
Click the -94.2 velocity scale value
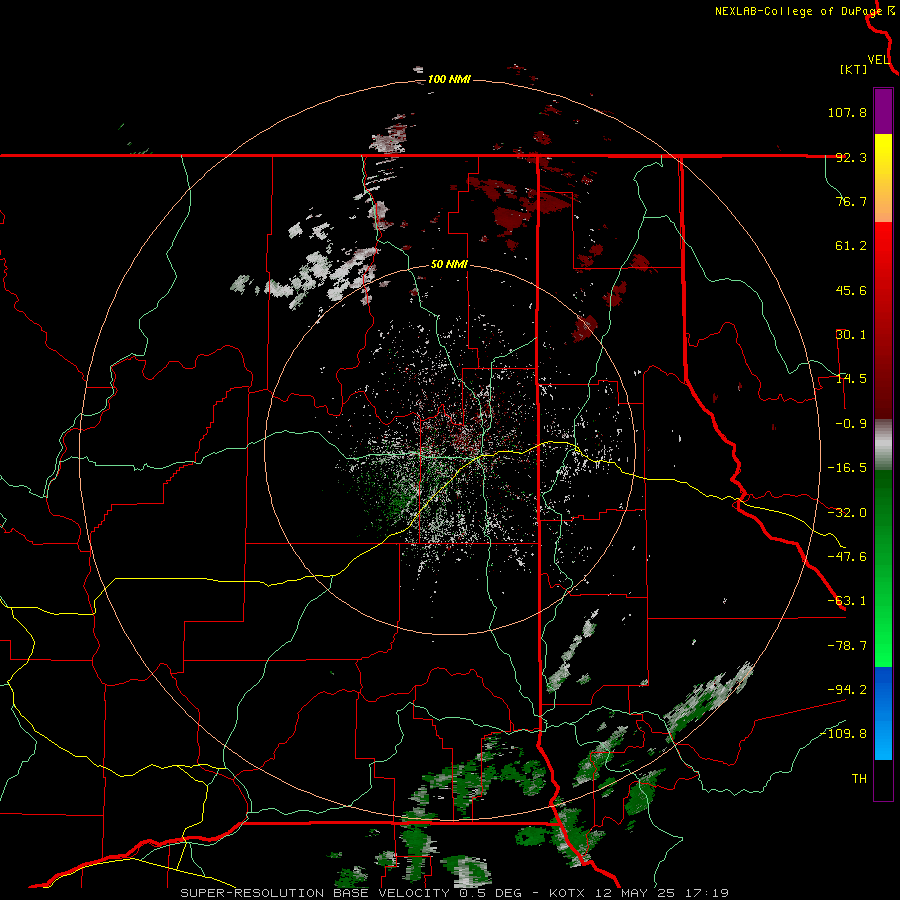(x=847, y=690)
